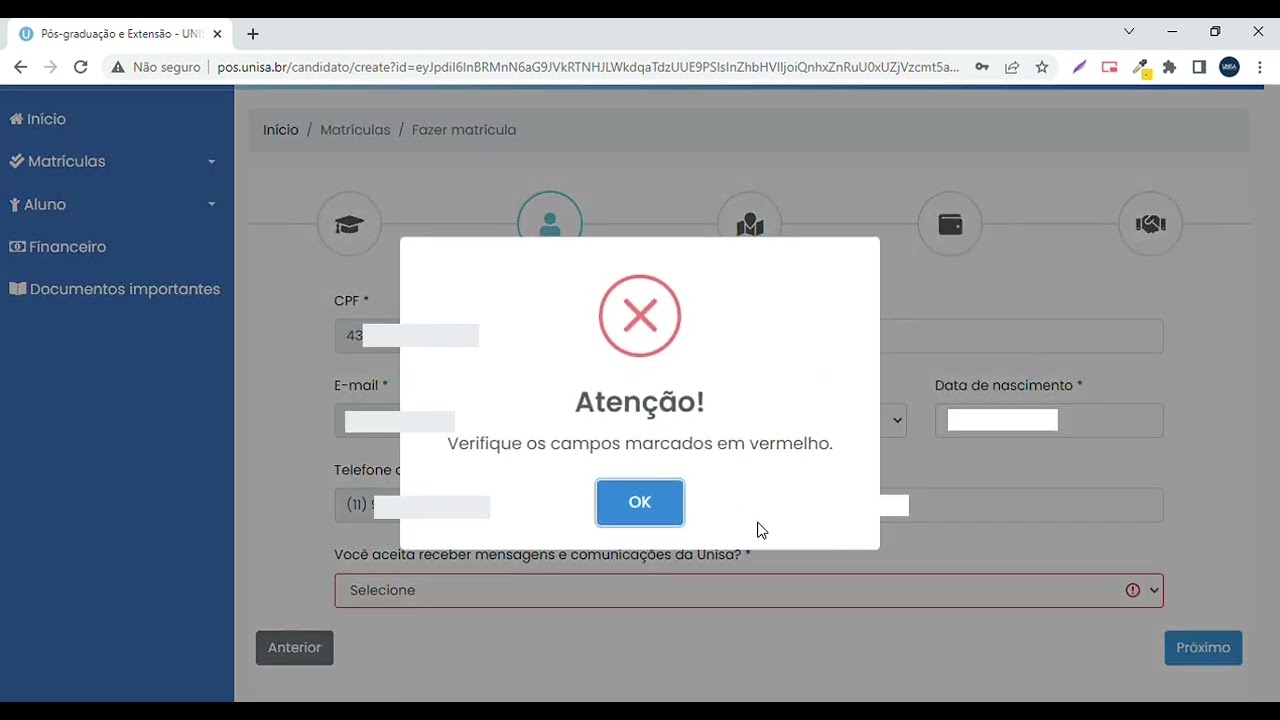Click the red screen-capture extension icon
This screenshot has height=720, width=1280.
pyautogui.click(x=1109, y=67)
